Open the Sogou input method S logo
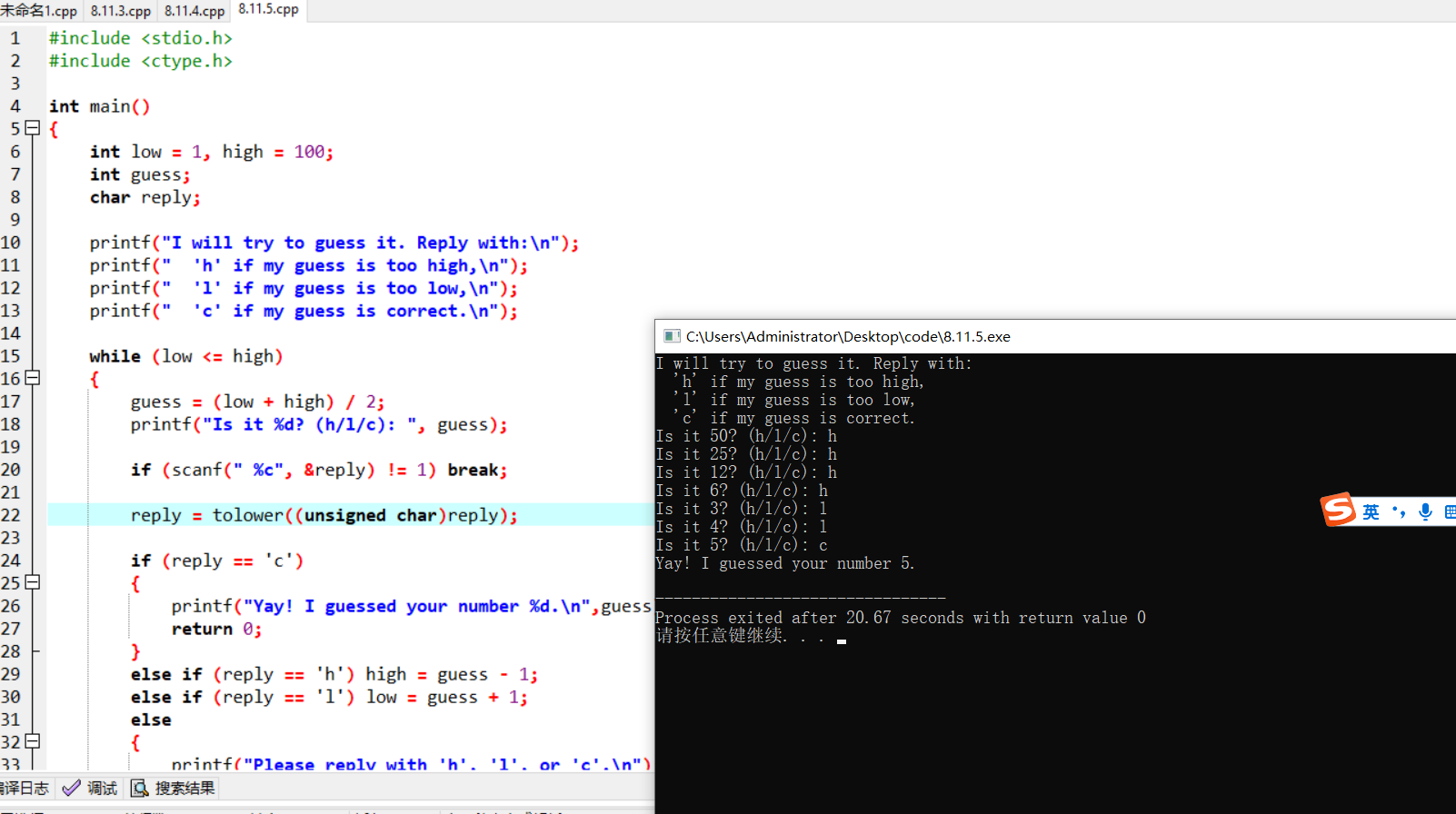 coord(1338,510)
